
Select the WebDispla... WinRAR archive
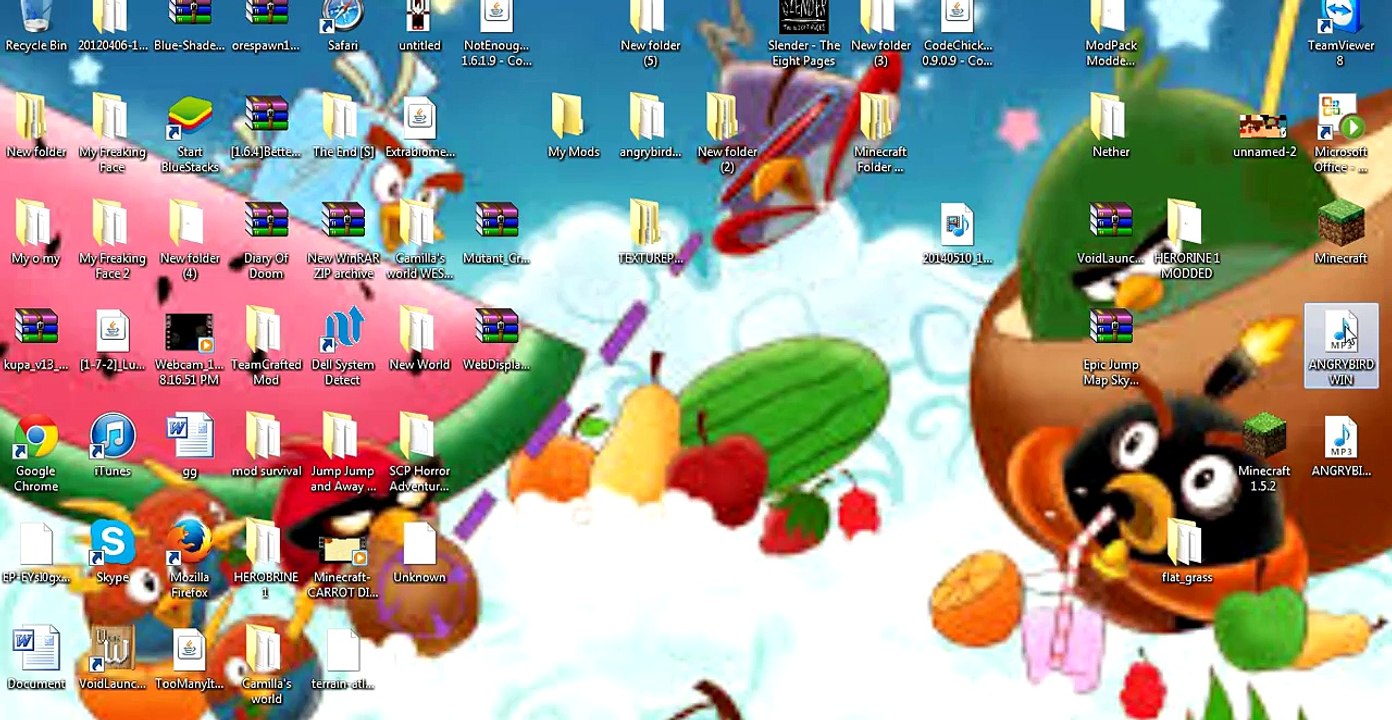(497, 341)
